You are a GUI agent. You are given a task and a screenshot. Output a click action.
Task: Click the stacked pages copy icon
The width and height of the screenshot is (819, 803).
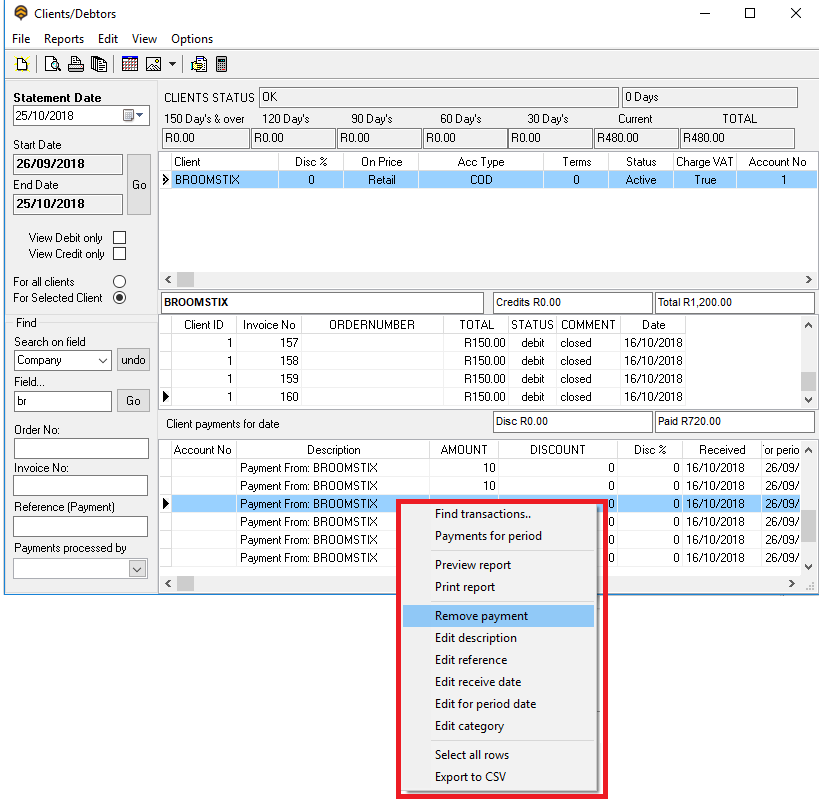(98, 64)
